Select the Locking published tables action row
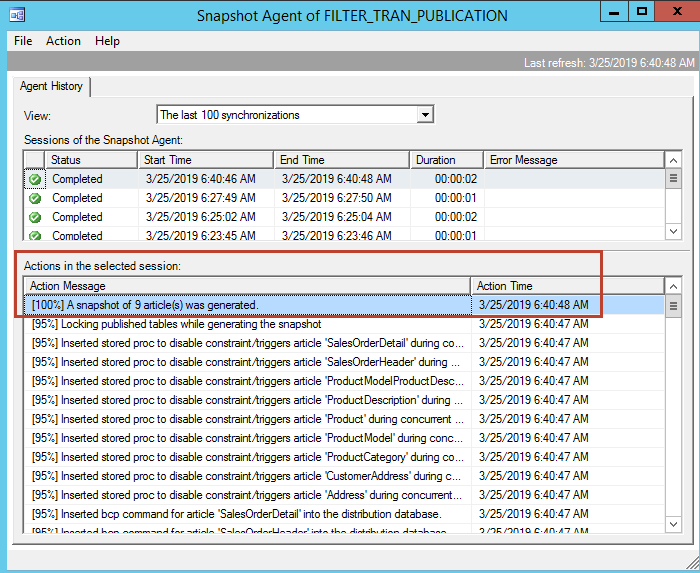Viewport: 700px width, 573px height. point(247,324)
